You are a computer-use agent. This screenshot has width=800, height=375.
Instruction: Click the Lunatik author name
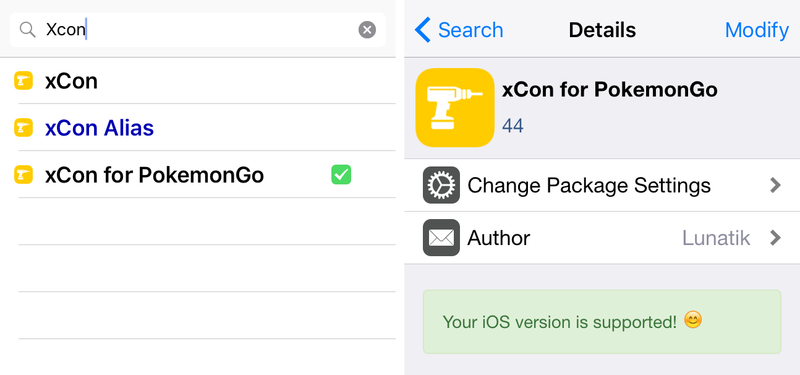pos(716,238)
